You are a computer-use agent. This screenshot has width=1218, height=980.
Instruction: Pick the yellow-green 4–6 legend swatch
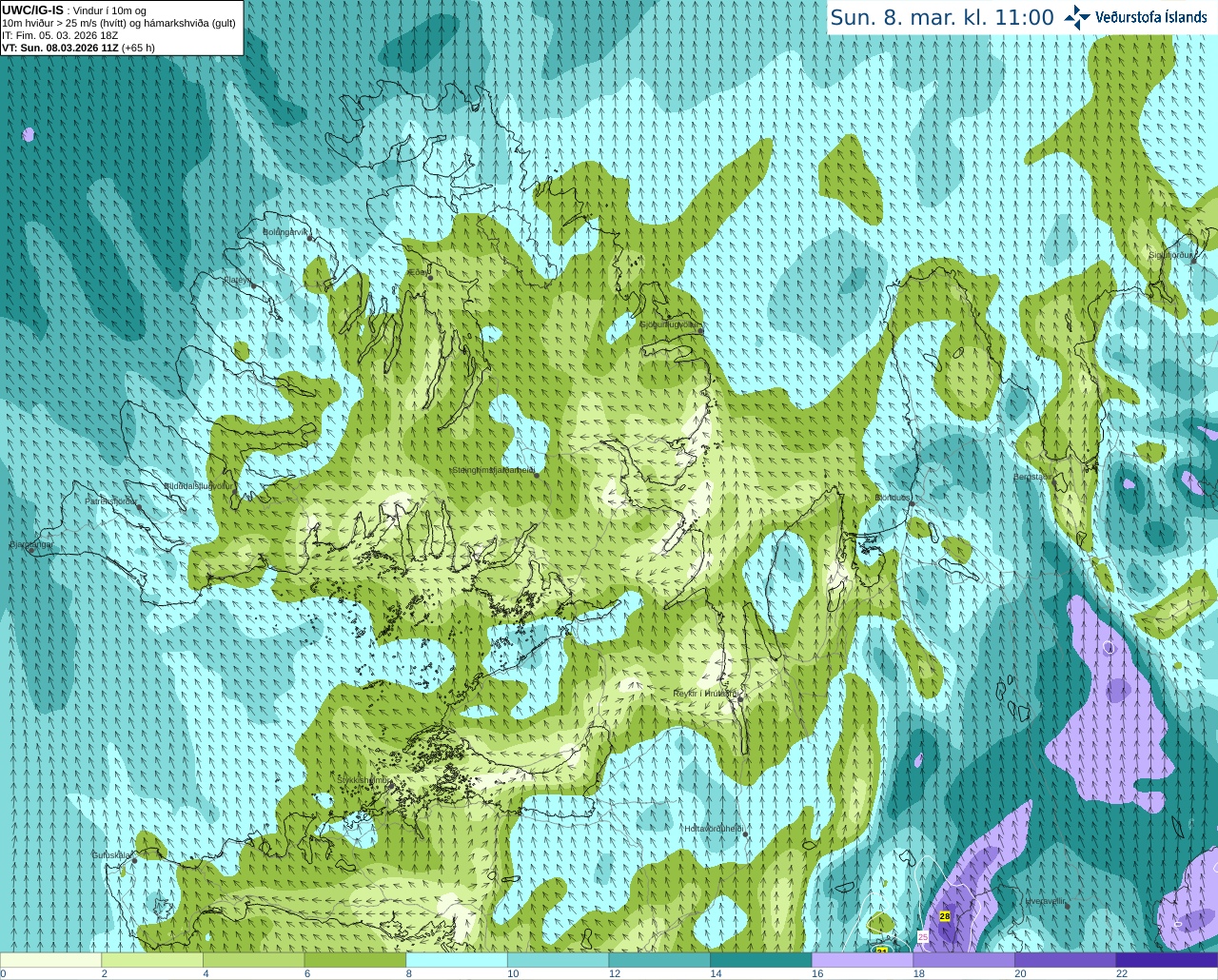tap(253, 960)
